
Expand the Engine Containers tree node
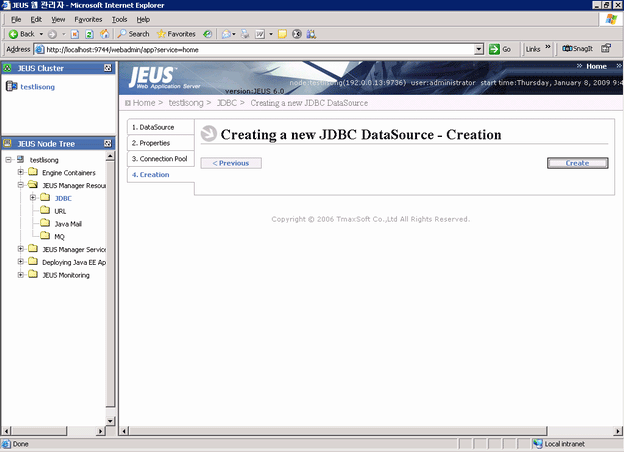point(21,172)
